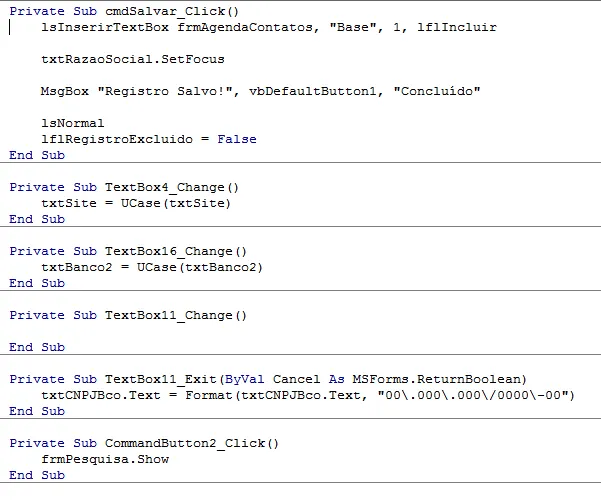The width and height of the screenshot is (601, 500).
Task: Click the False keyword in lflRegistroExcluido assignment
Action: coord(237,139)
